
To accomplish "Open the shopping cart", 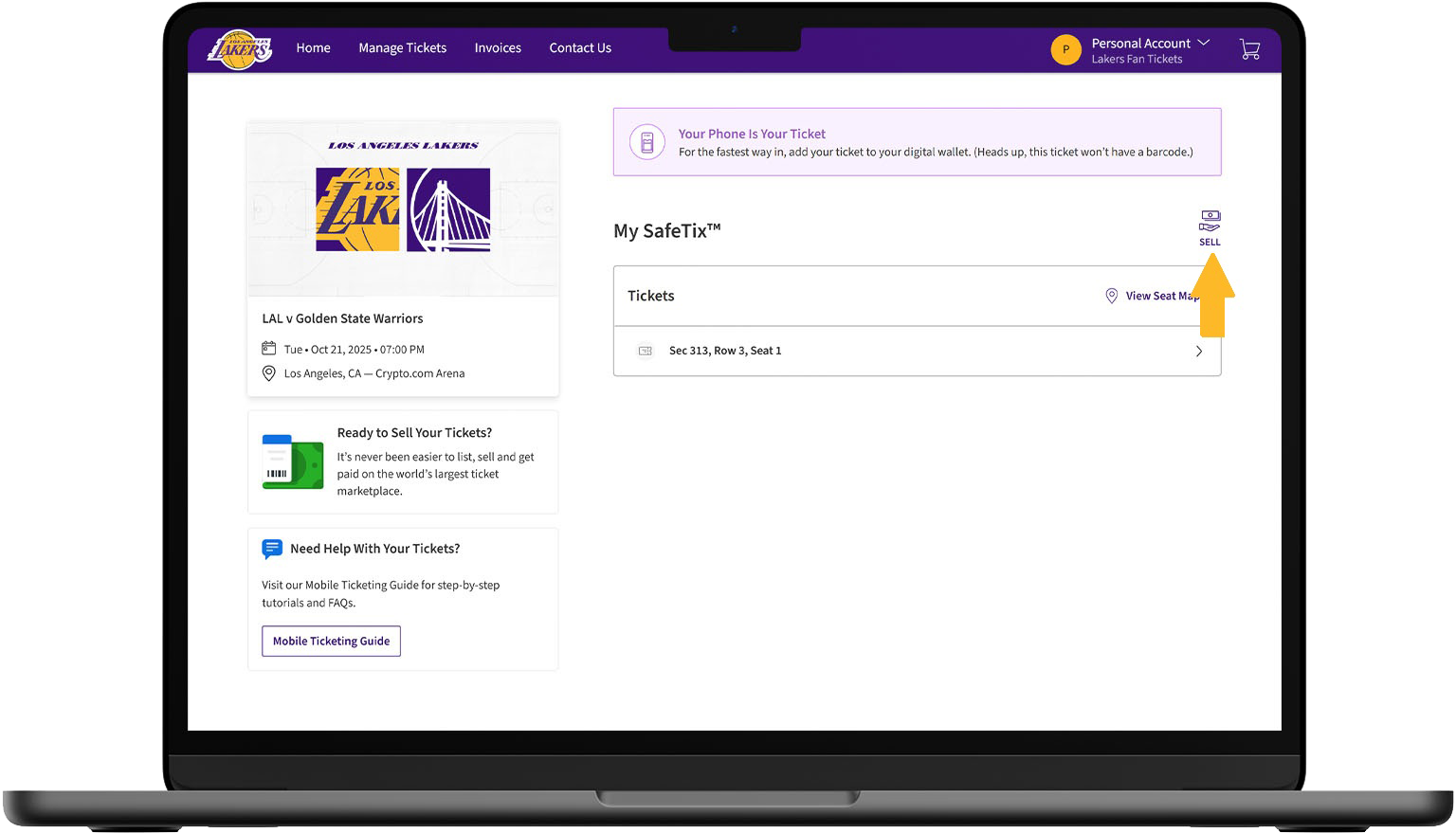I will point(1249,49).
